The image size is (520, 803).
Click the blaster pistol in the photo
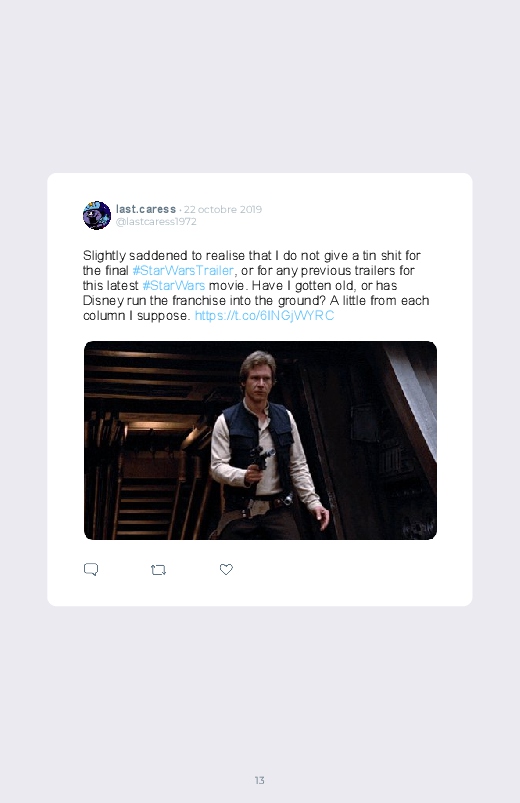coord(261,458)
